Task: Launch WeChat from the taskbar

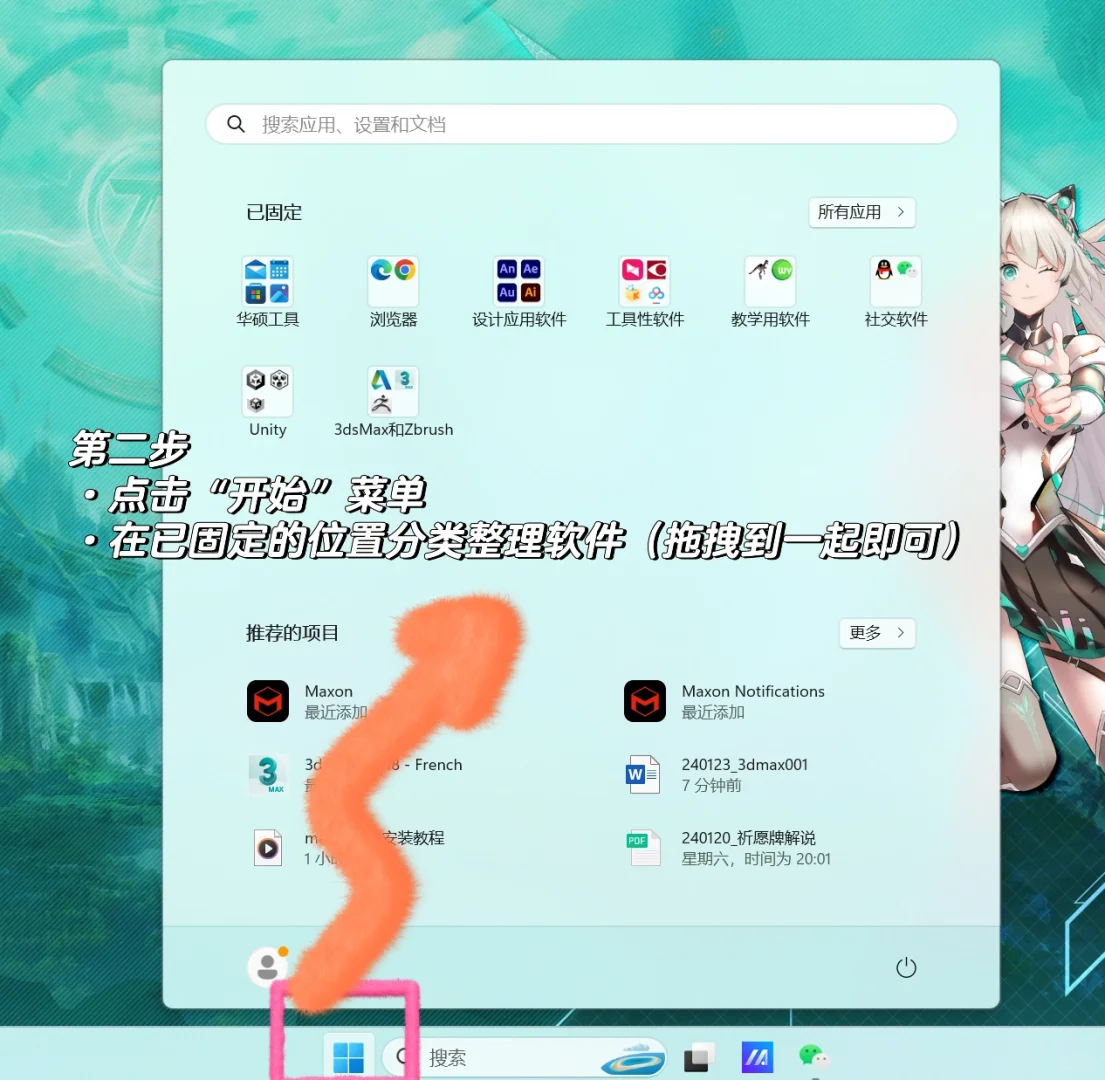Action: (812, 1055)
